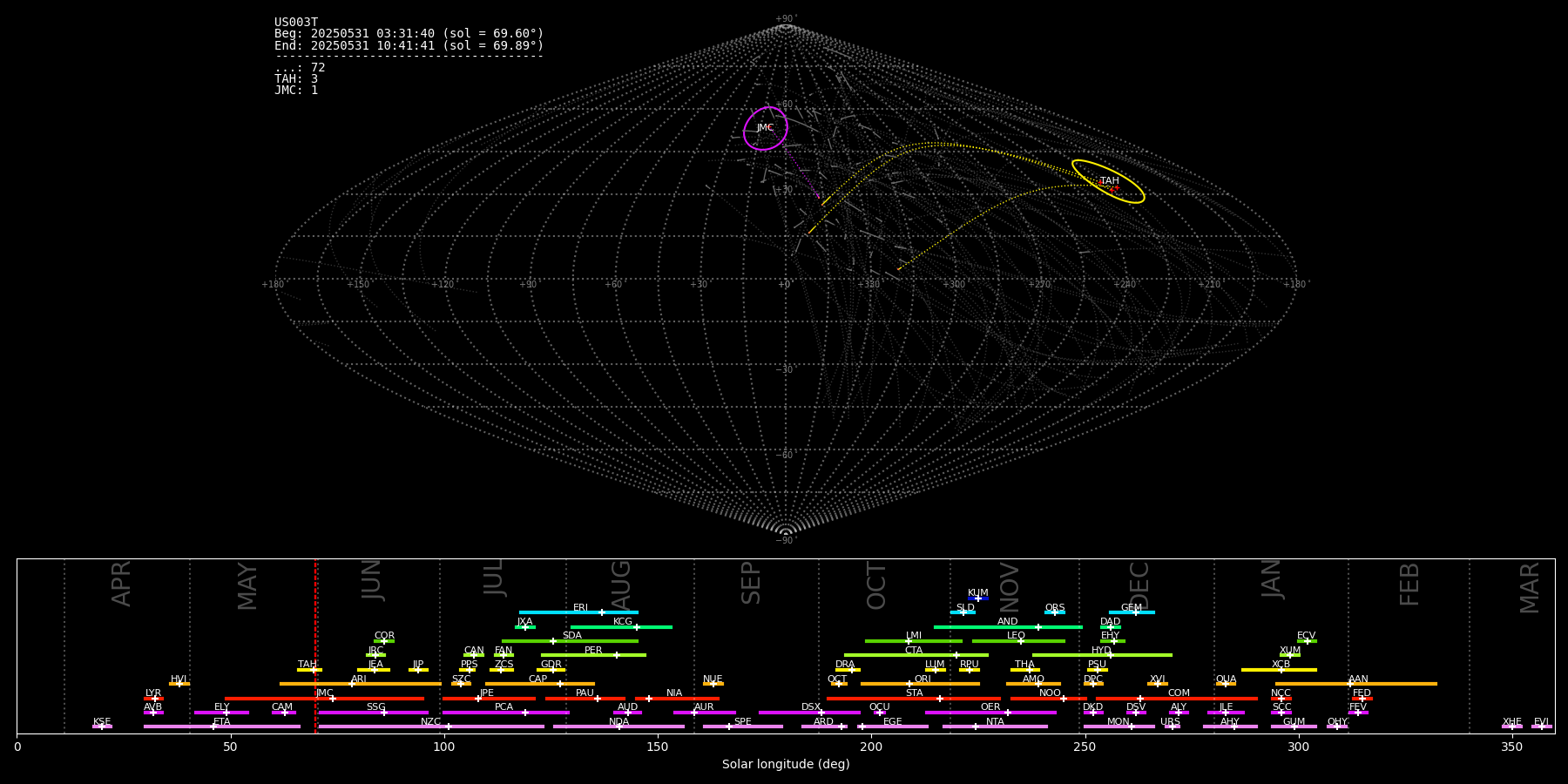Select the SDA shower label
1568x784 pixels.
click(572, 636)
